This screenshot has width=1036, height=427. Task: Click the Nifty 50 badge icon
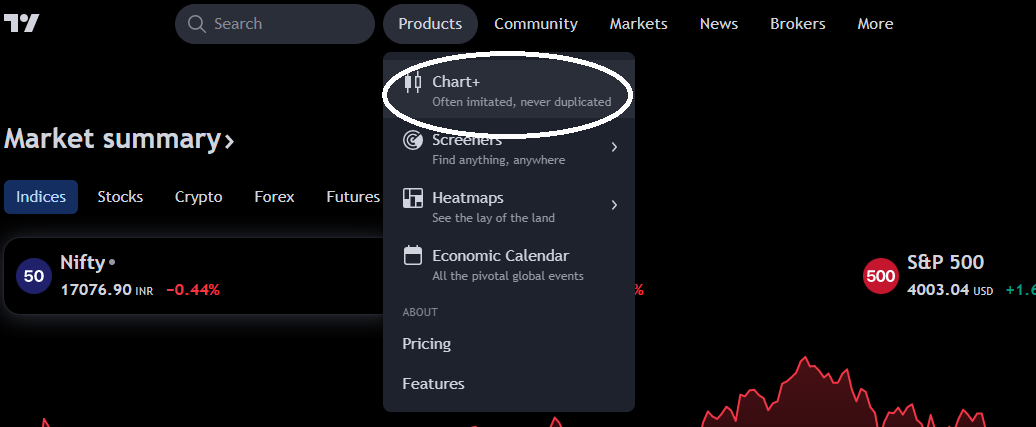point(34,276)
